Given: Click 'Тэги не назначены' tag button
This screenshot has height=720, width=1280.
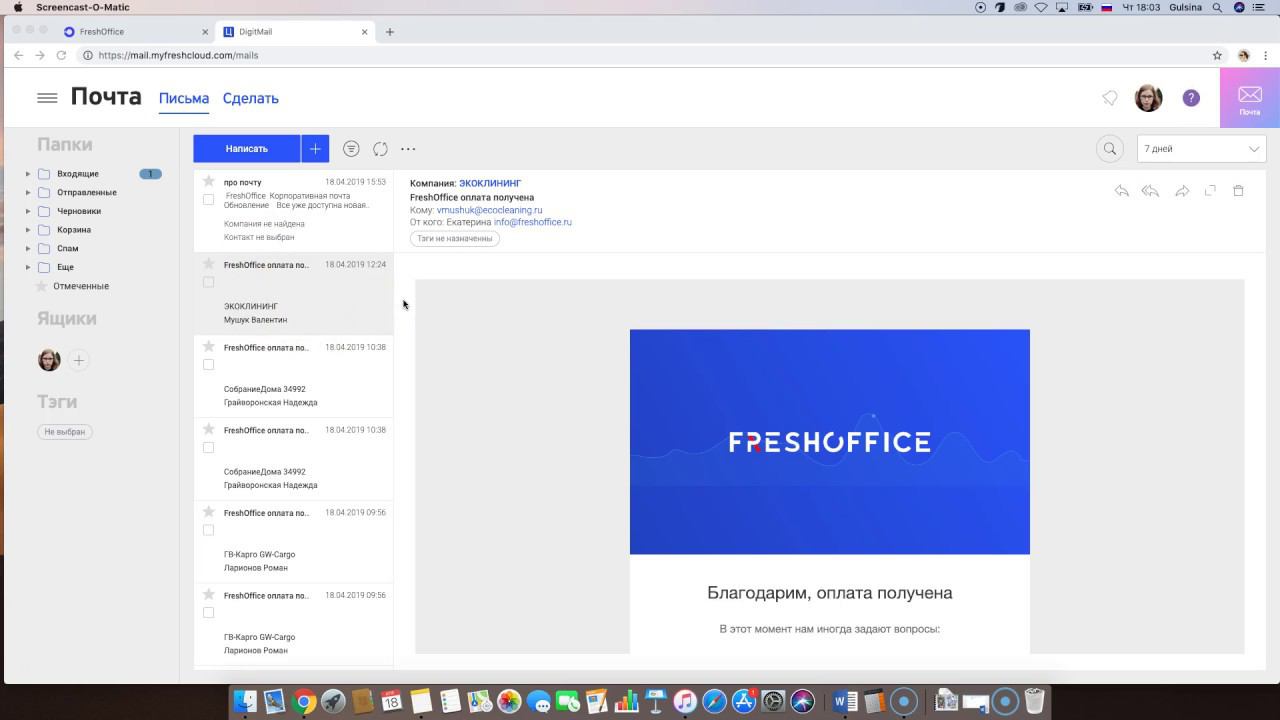Looking at the screenshot, I should pos(455,239).
